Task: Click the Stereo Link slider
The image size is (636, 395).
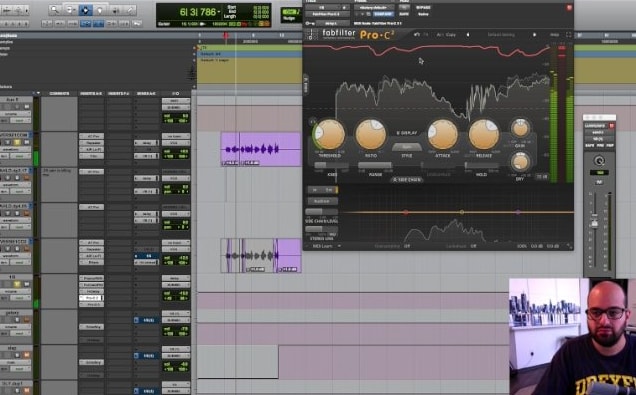Action: coord(321,230)
